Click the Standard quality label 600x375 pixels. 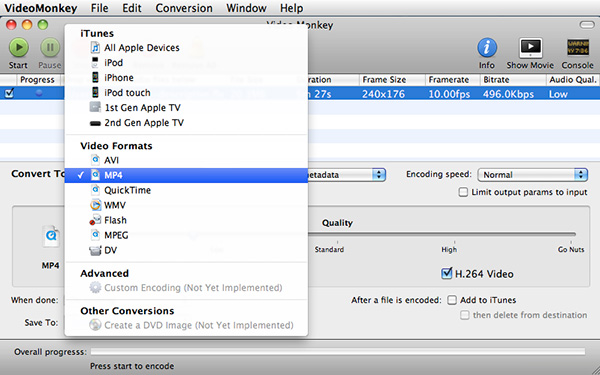(x=329, y=249)
